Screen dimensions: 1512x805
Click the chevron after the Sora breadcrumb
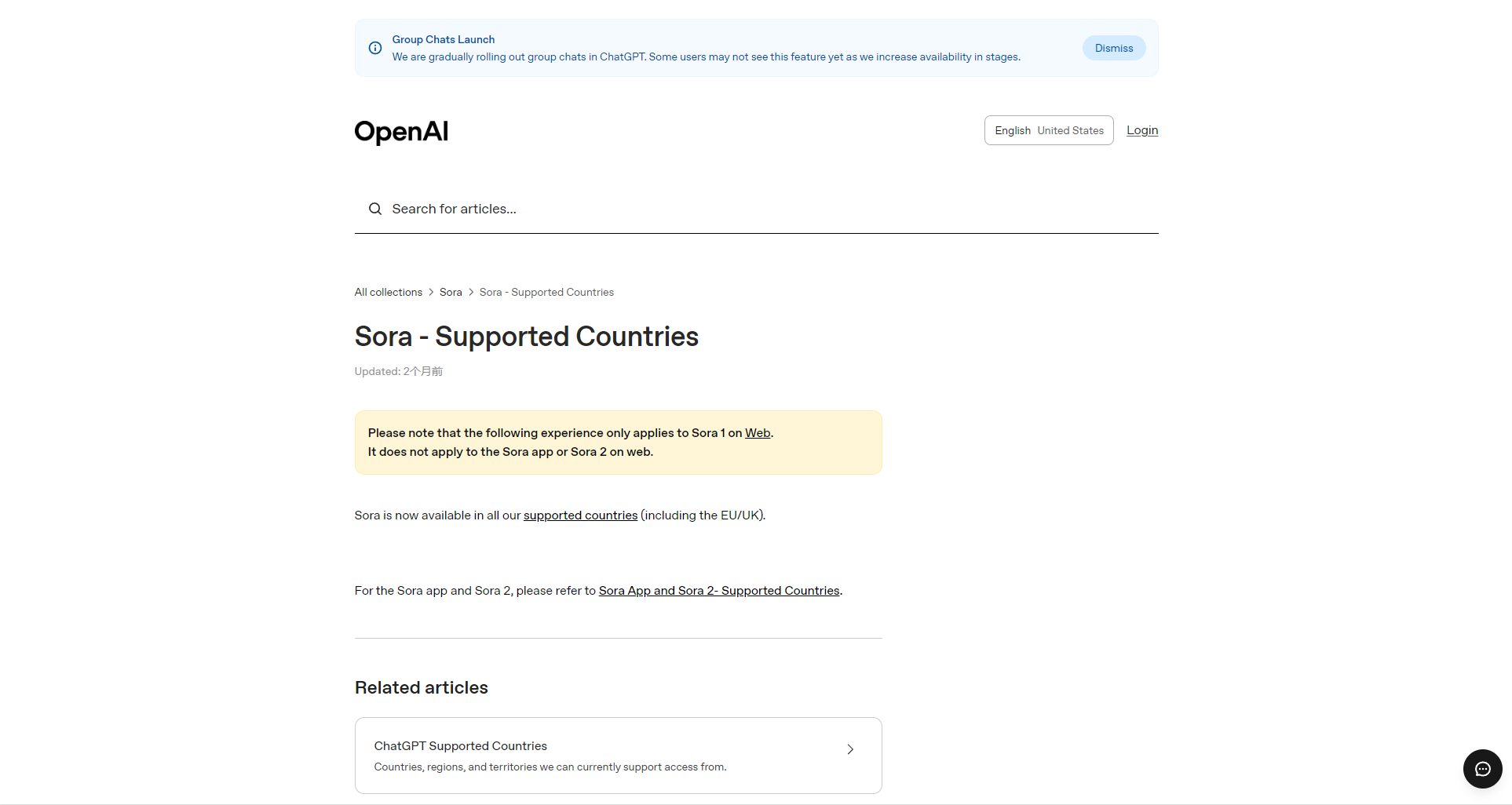[471, 292]
